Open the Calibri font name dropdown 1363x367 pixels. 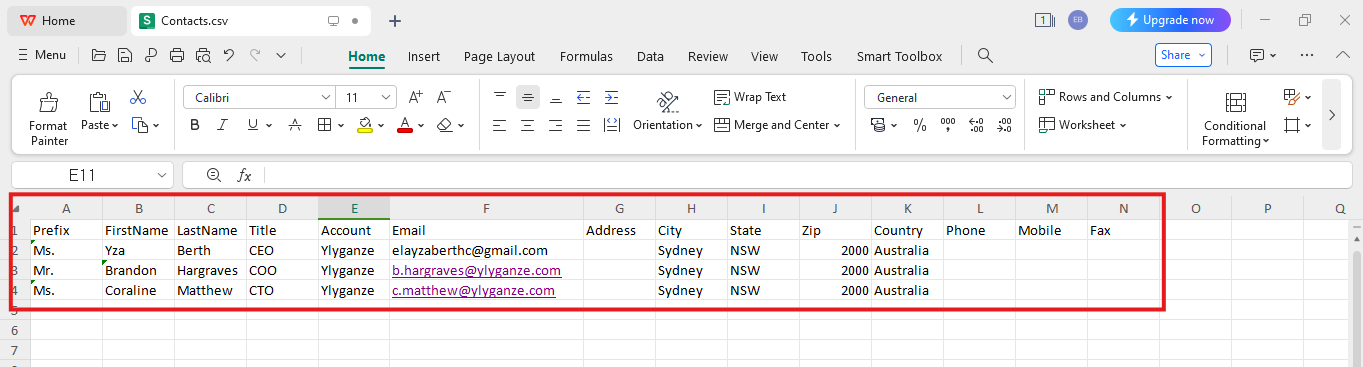[326, 97]
